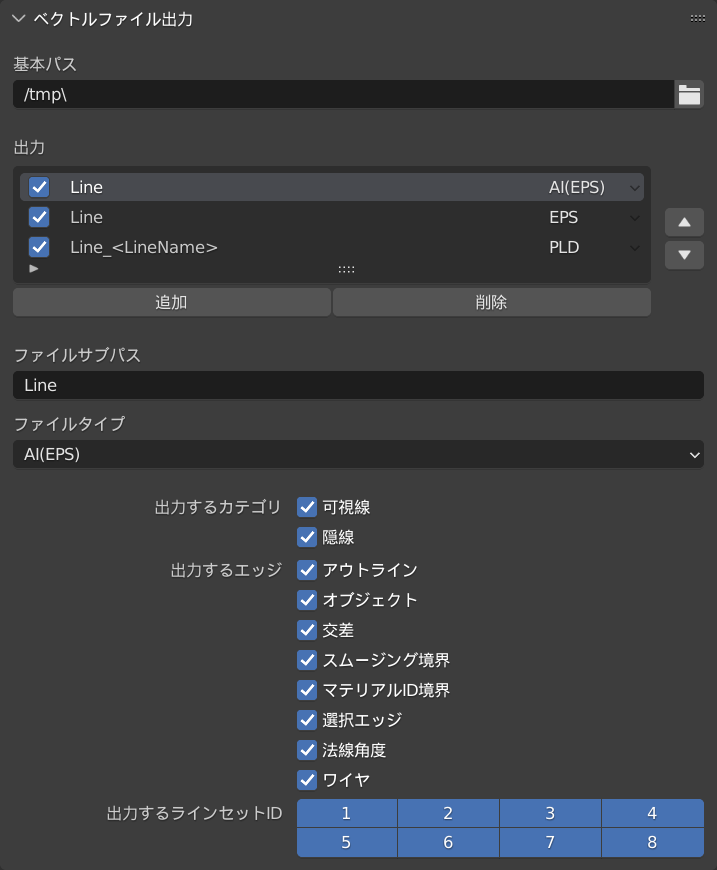The height and width of the screenshot is (870, 717).
Task: Disable the 隠線 checkbox
Action: (307, 537)
